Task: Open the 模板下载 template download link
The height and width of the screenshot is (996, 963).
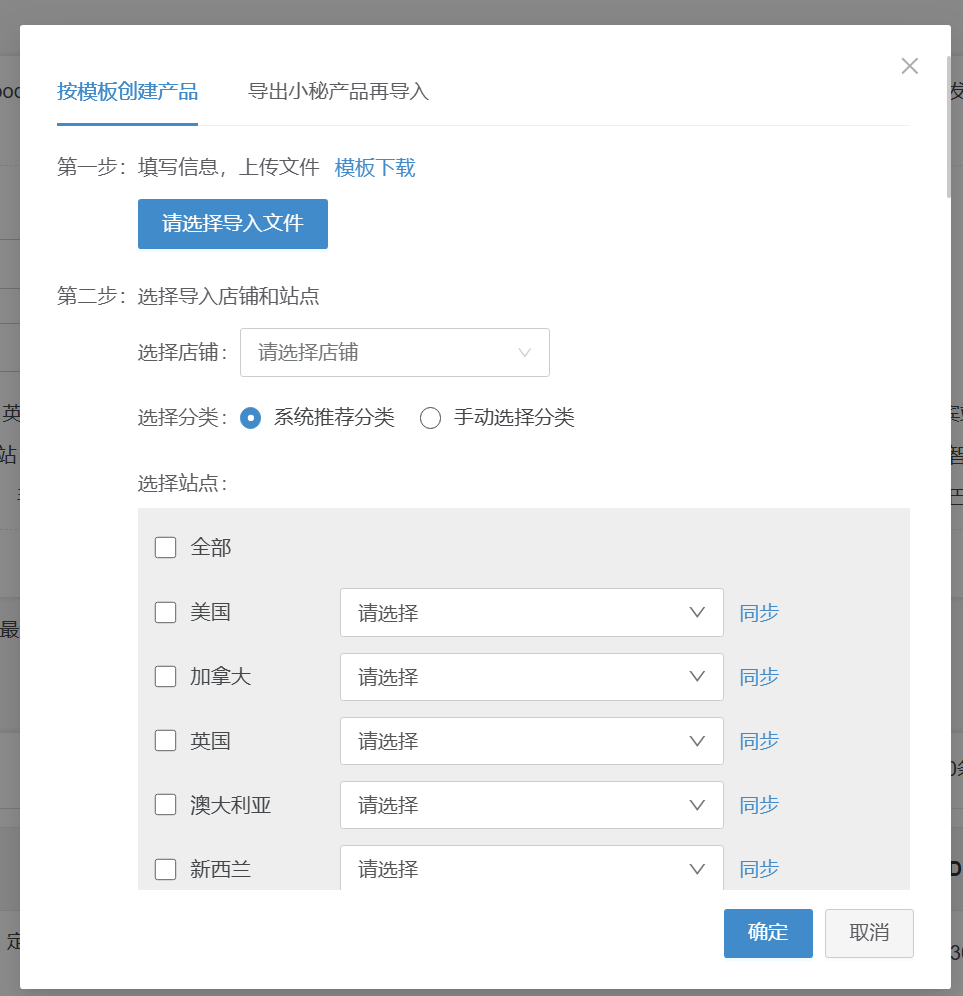Action: coord(375,168)
